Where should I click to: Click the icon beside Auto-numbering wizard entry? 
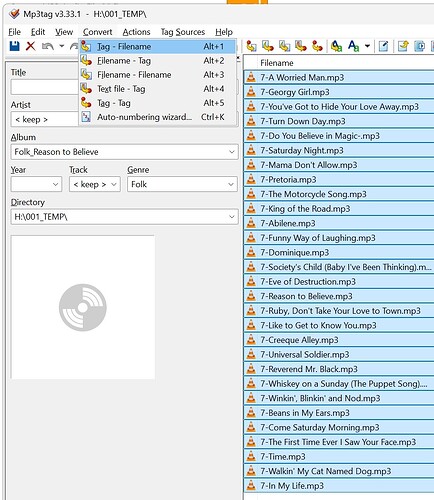(x=86, y=117)
